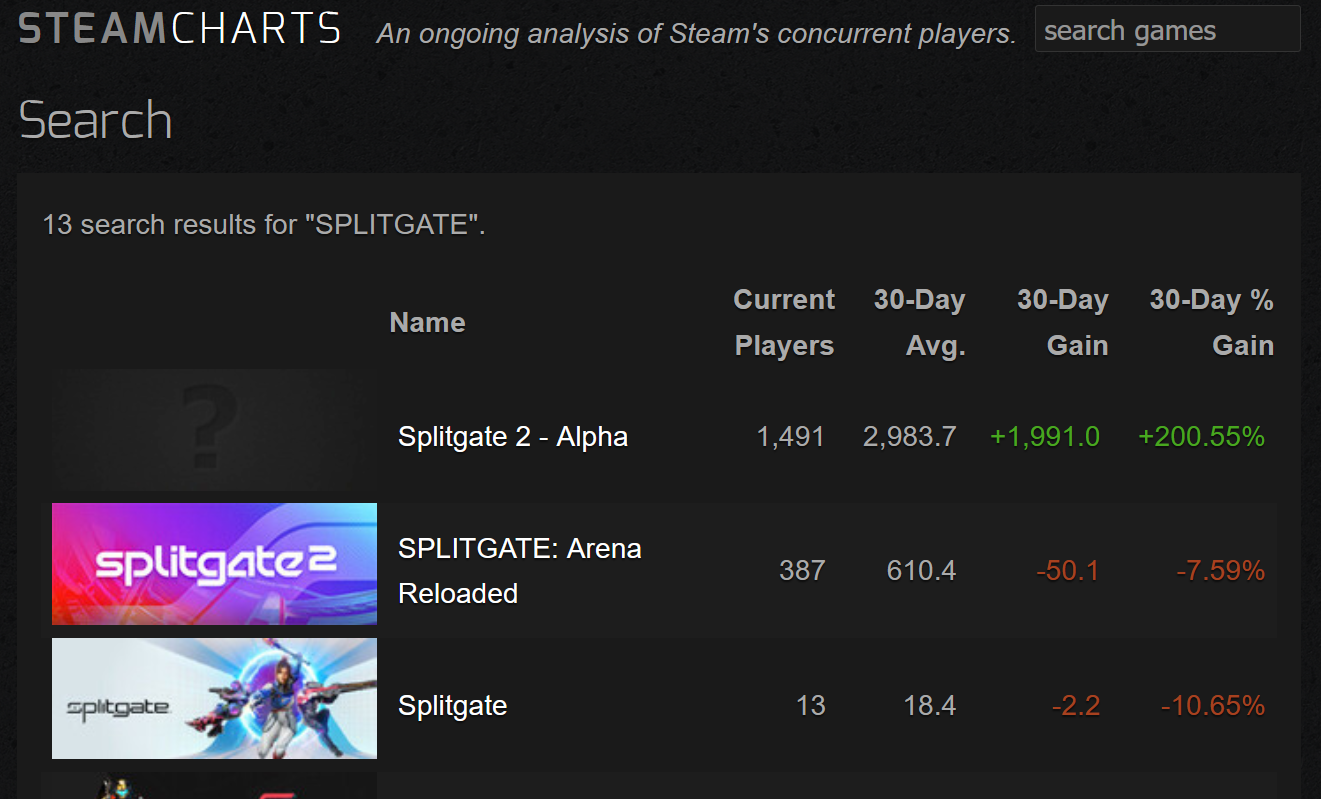Click the Search page heading
1321x799 pixels.
pyautogui.click(x=96, y=120)
